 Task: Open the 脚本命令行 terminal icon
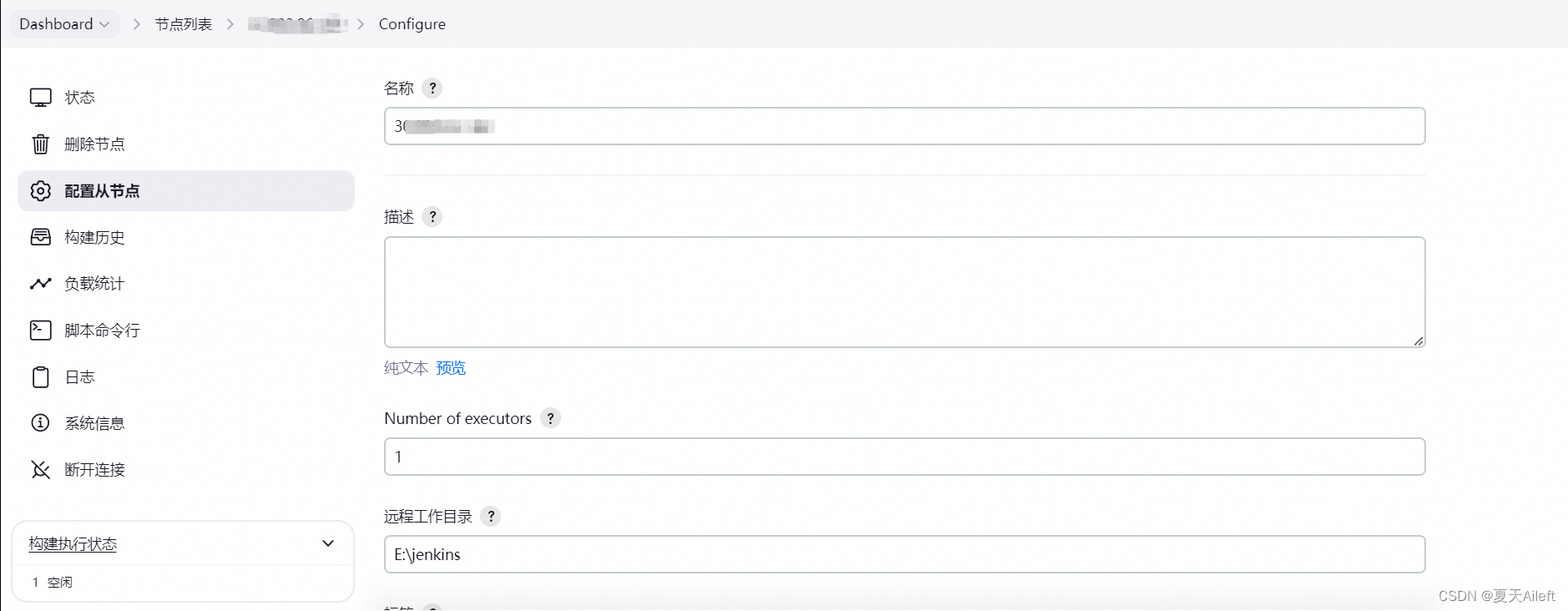(40, 331)
